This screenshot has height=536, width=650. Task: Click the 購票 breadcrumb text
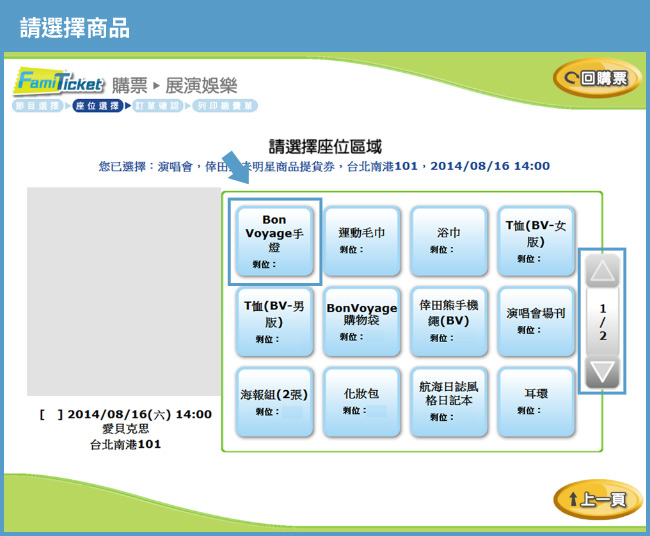(130, 86)
